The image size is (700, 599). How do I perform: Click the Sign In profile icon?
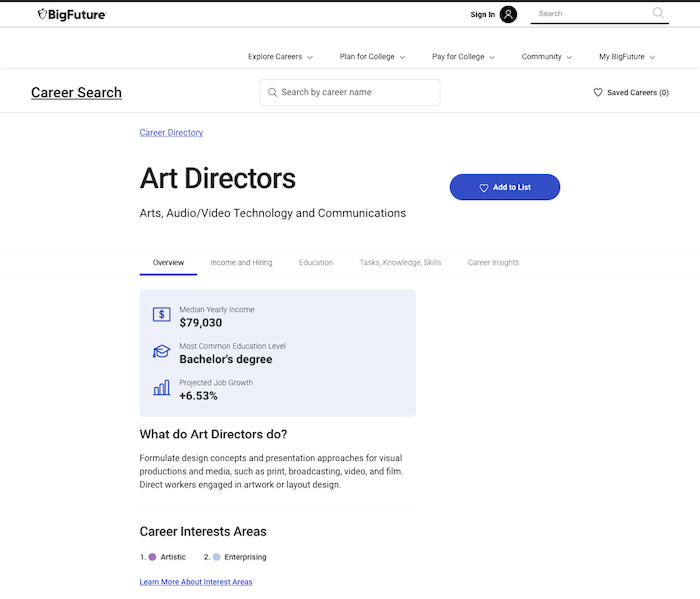coord(508,14)
